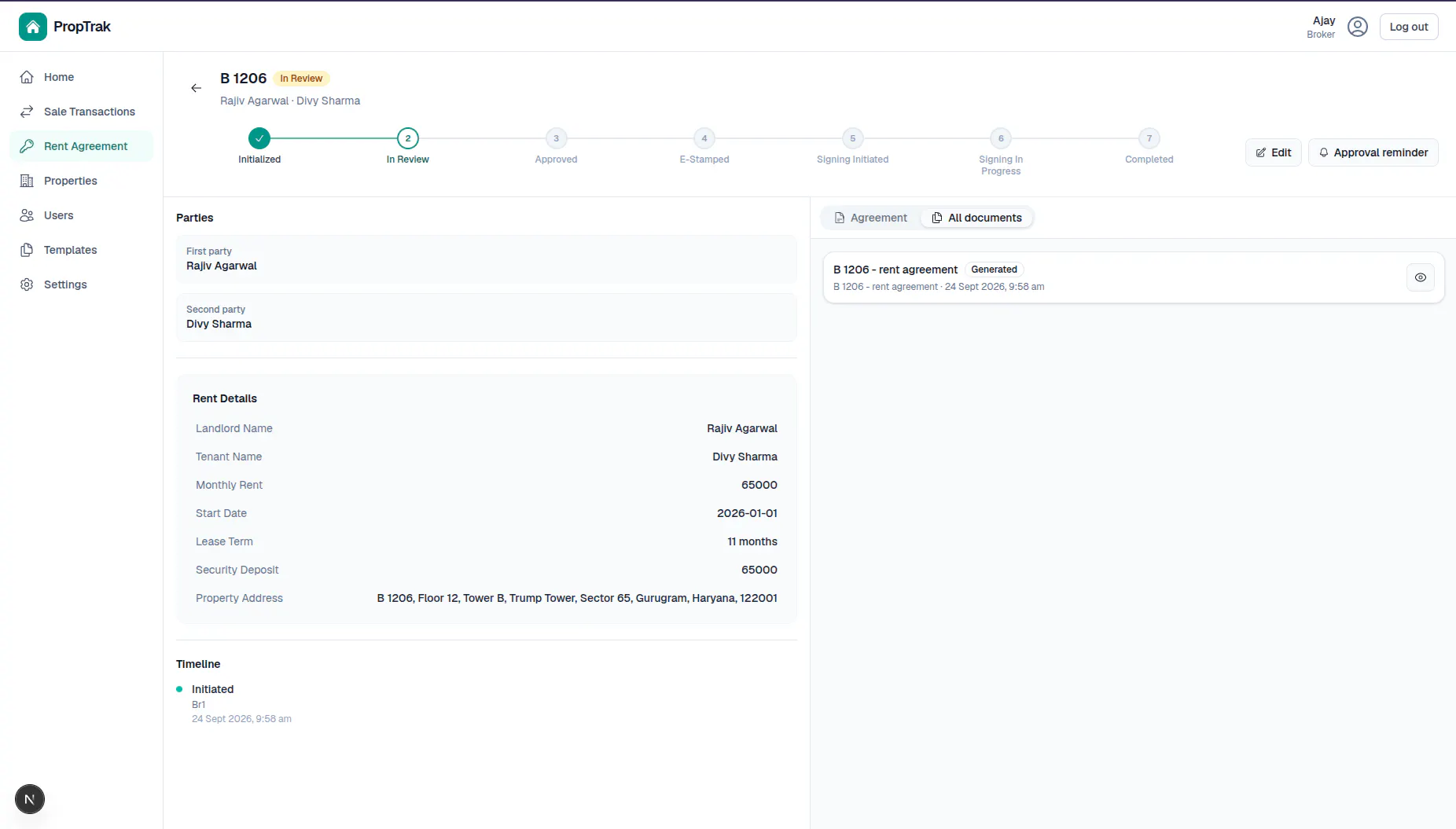The image size is (1456, 829).
Task: Click the Monthly Rent value 65000
Action: (759, 485)
